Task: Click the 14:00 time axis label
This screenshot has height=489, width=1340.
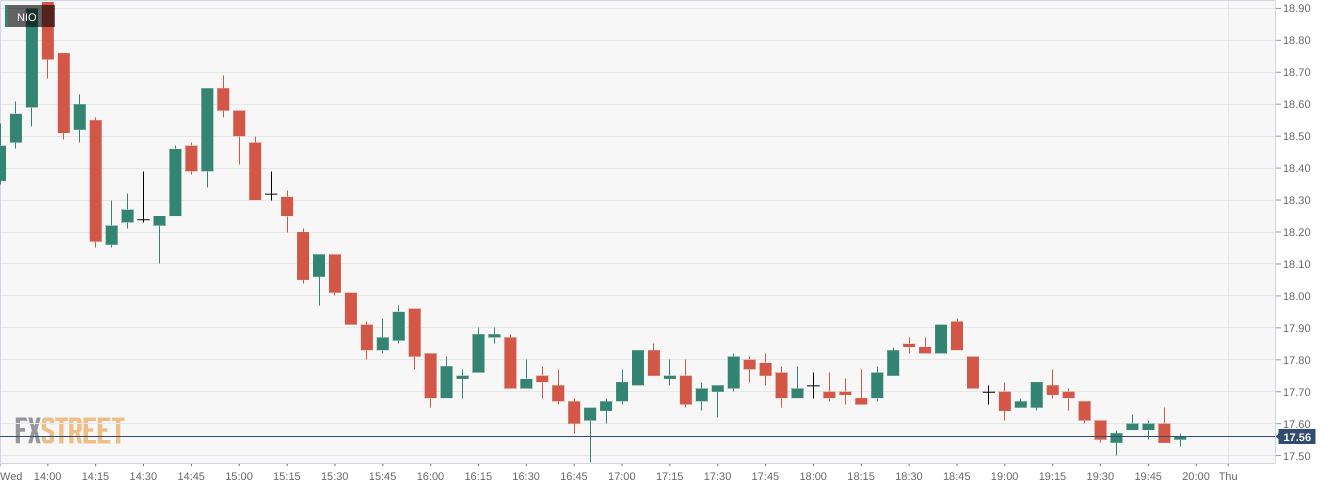Action: [x=48, y=476]
